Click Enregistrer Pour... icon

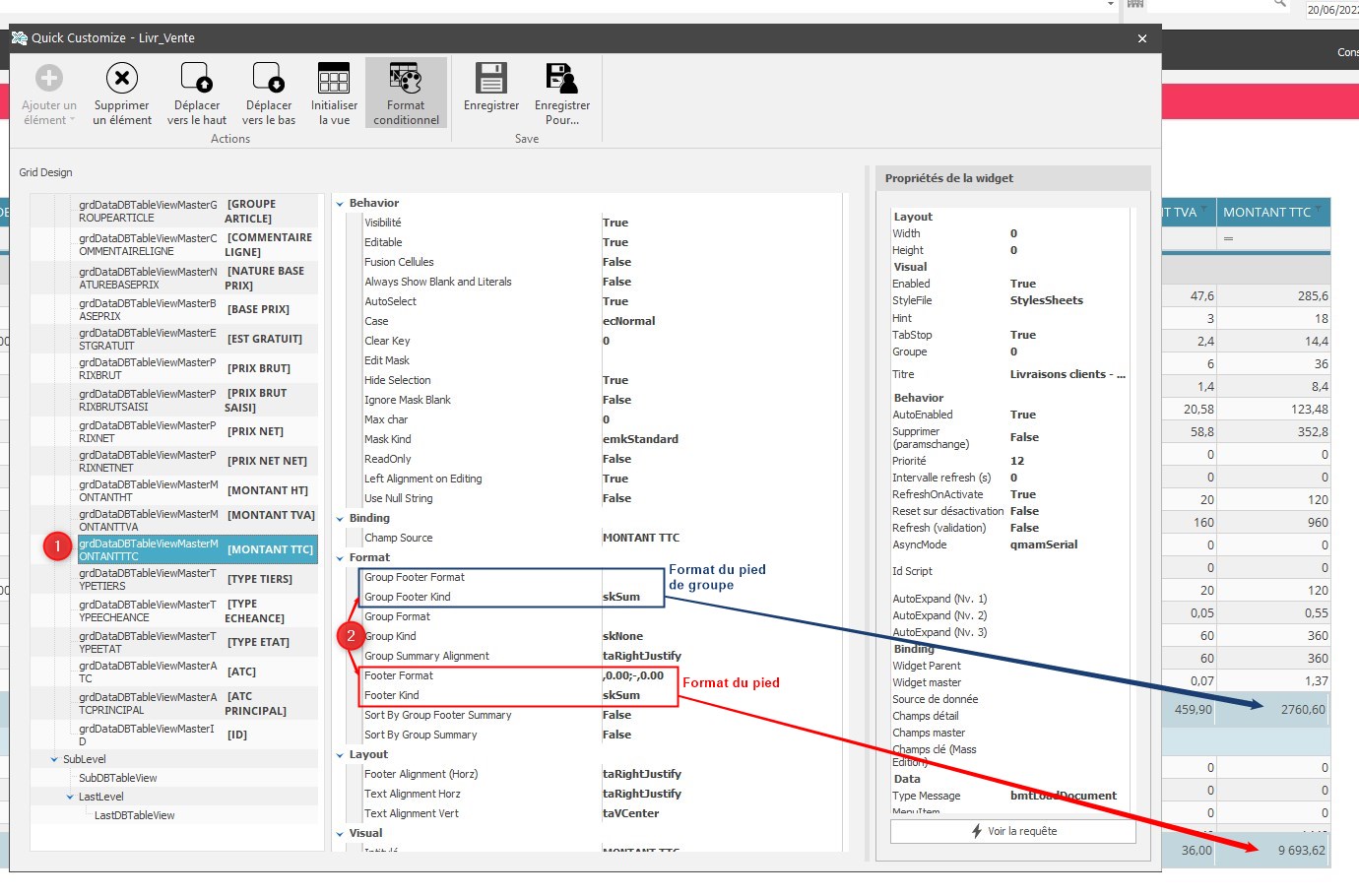(561, 79)
